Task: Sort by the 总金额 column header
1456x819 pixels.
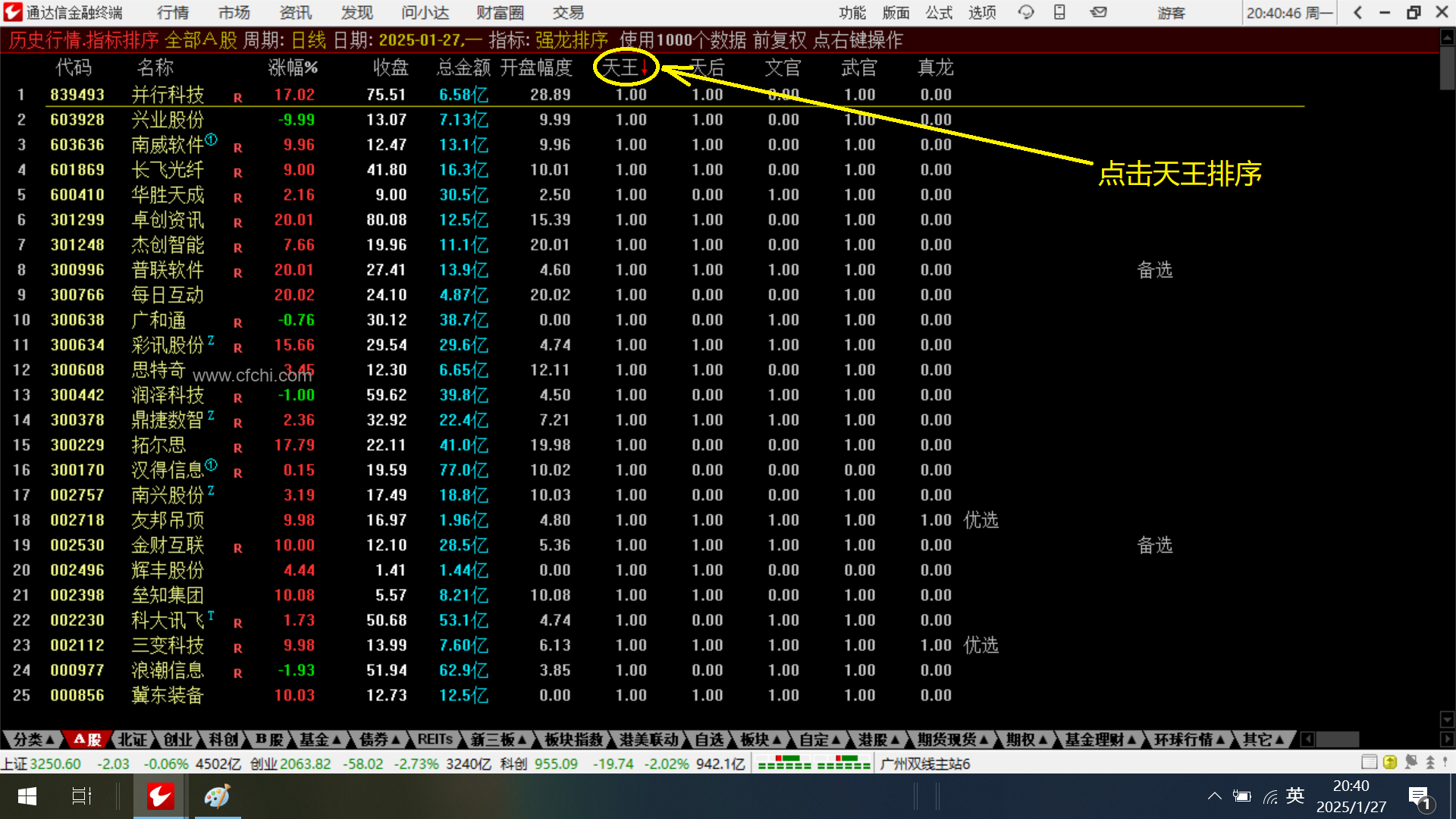Action: pos(463,67)
